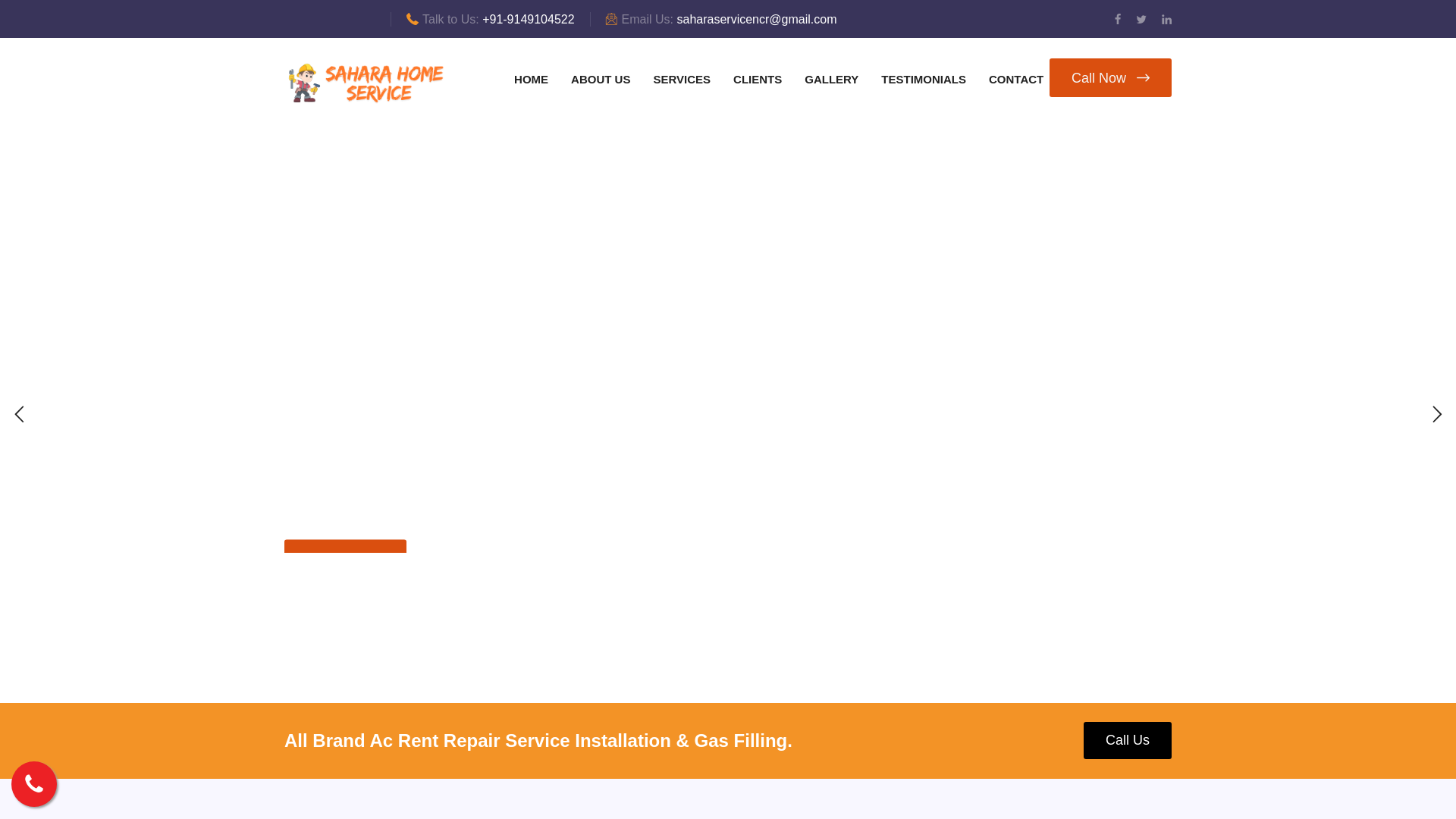Open the Facebook social icon

(x=1118, y=19)
